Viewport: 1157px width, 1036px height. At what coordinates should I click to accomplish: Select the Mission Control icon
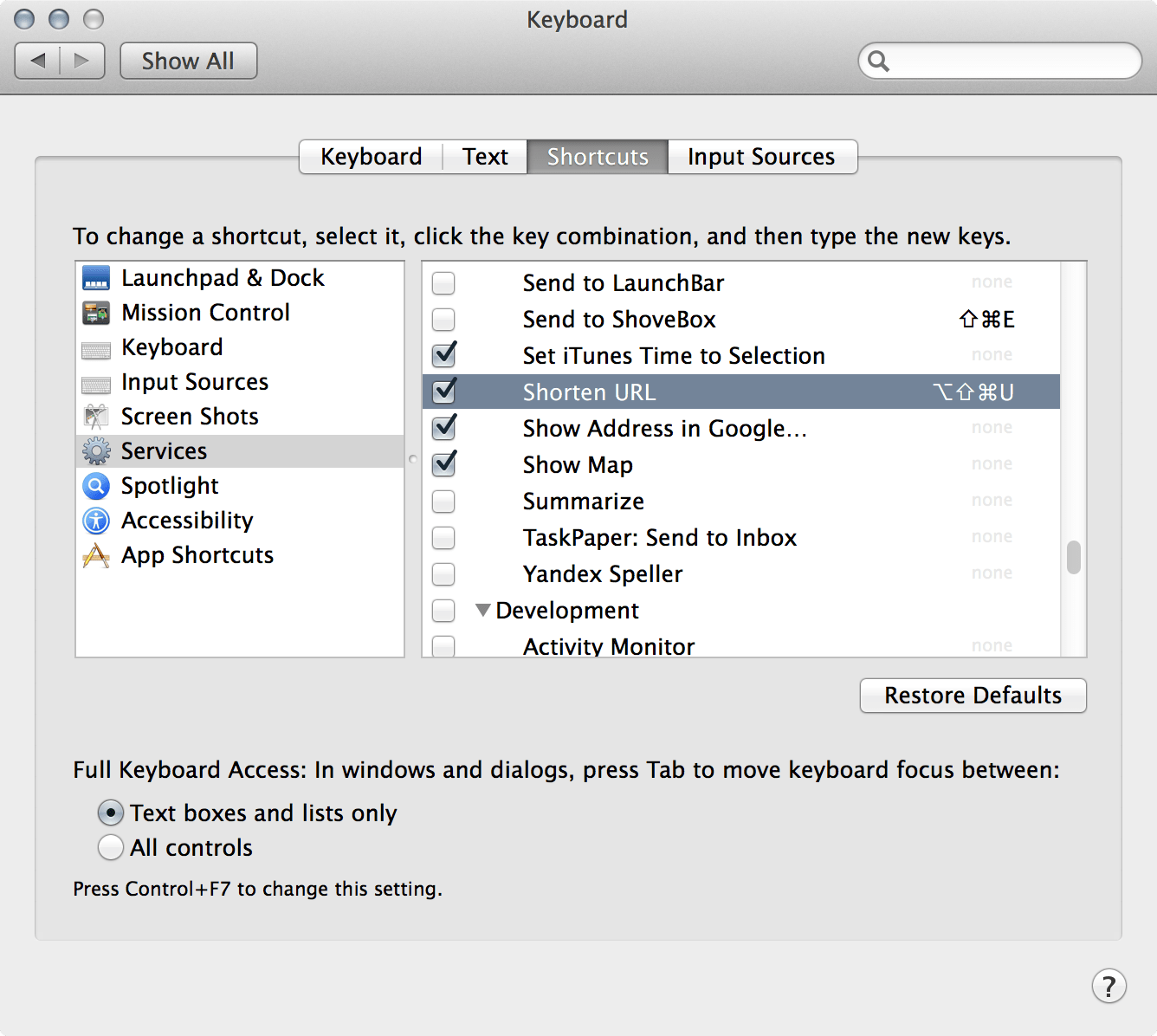pyautogui.click(x=96, y=313)
